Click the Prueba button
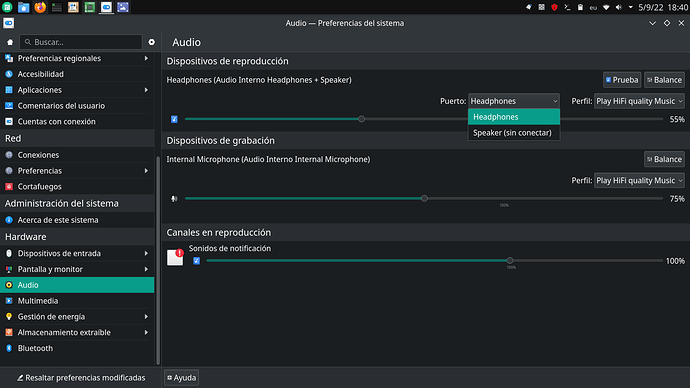This screenshot has height=388, width=690. (622, 80)
